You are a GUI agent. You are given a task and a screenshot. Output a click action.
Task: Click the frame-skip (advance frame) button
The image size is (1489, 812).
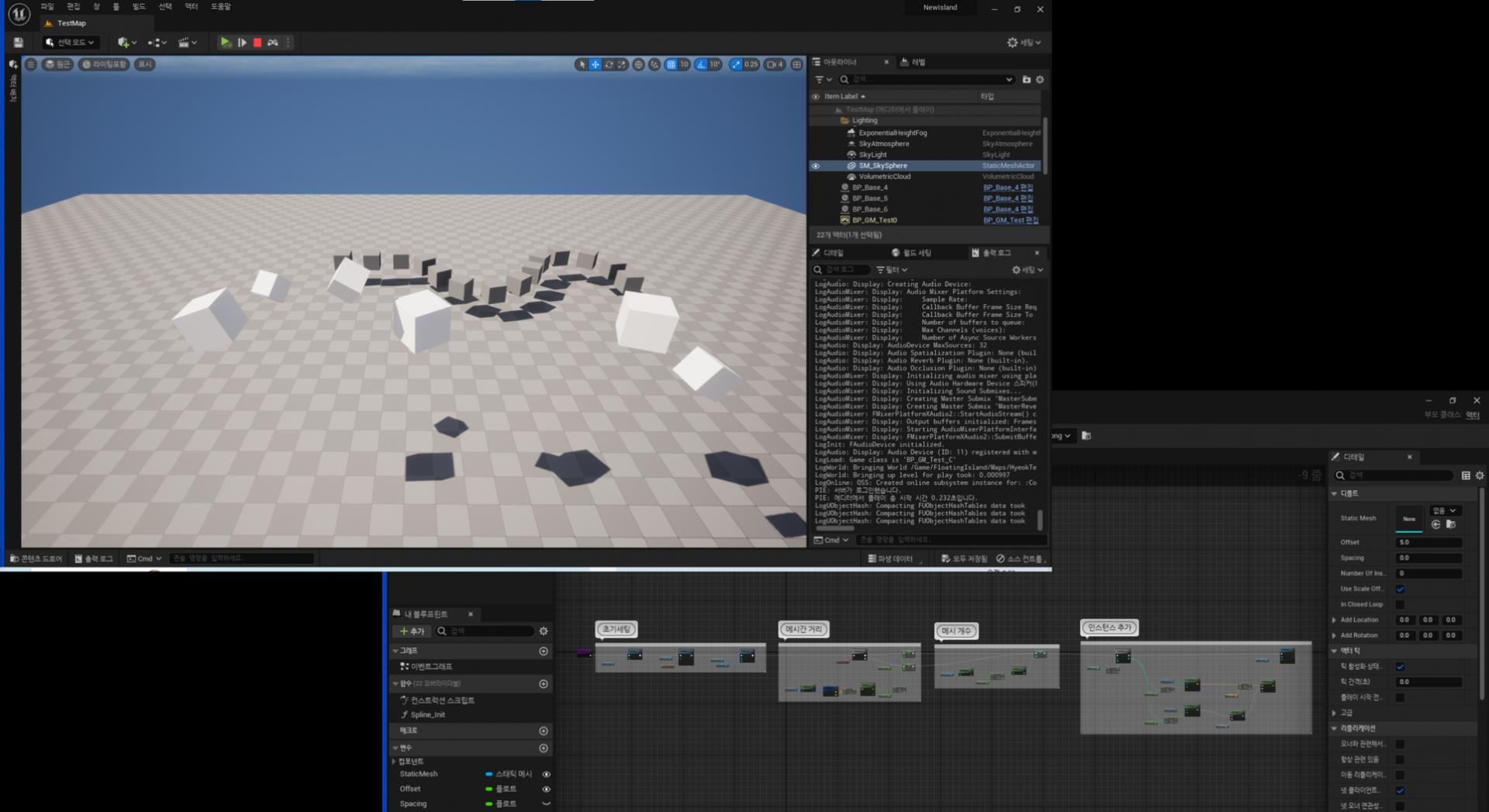pyautogui.click(x=242, y=43)
